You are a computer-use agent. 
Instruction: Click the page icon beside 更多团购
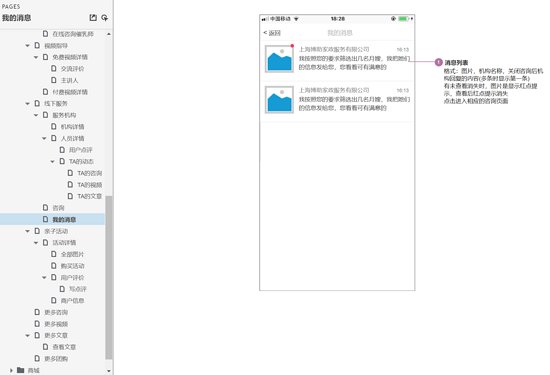coord(37,358)
